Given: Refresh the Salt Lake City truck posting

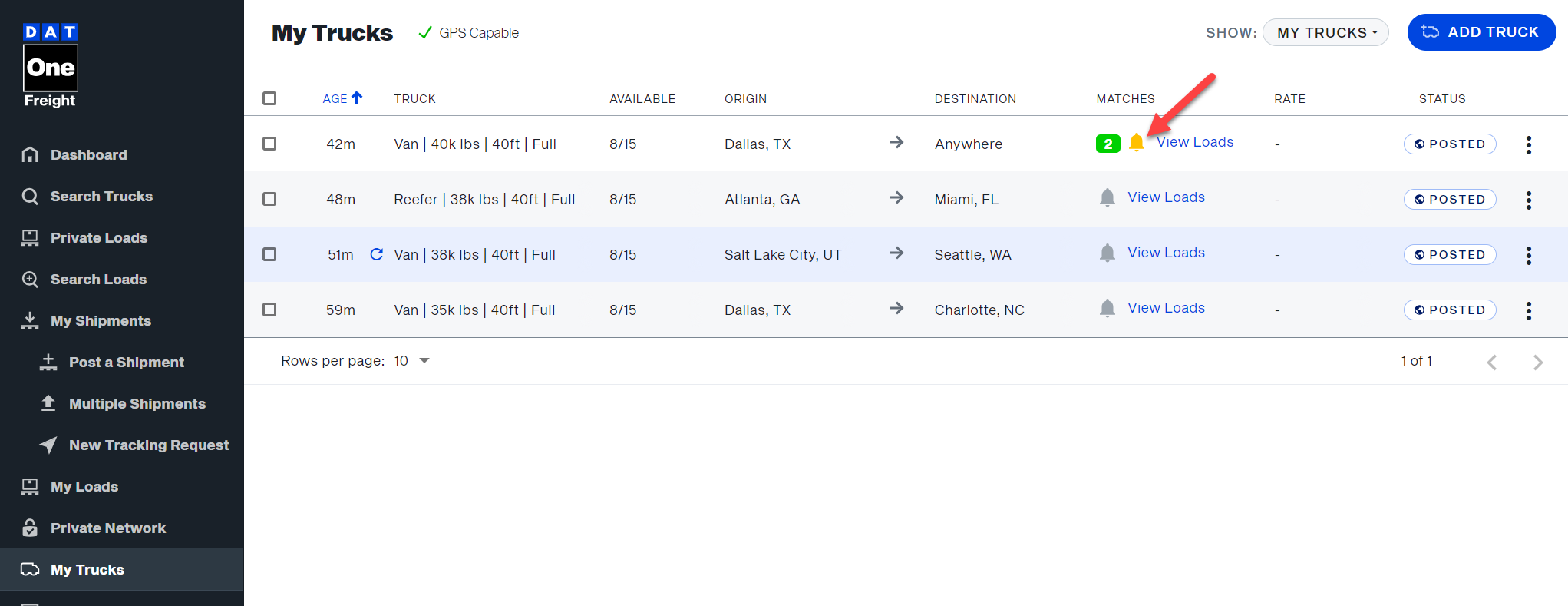Looking at the screenshot, I should [x=376, y=254].
